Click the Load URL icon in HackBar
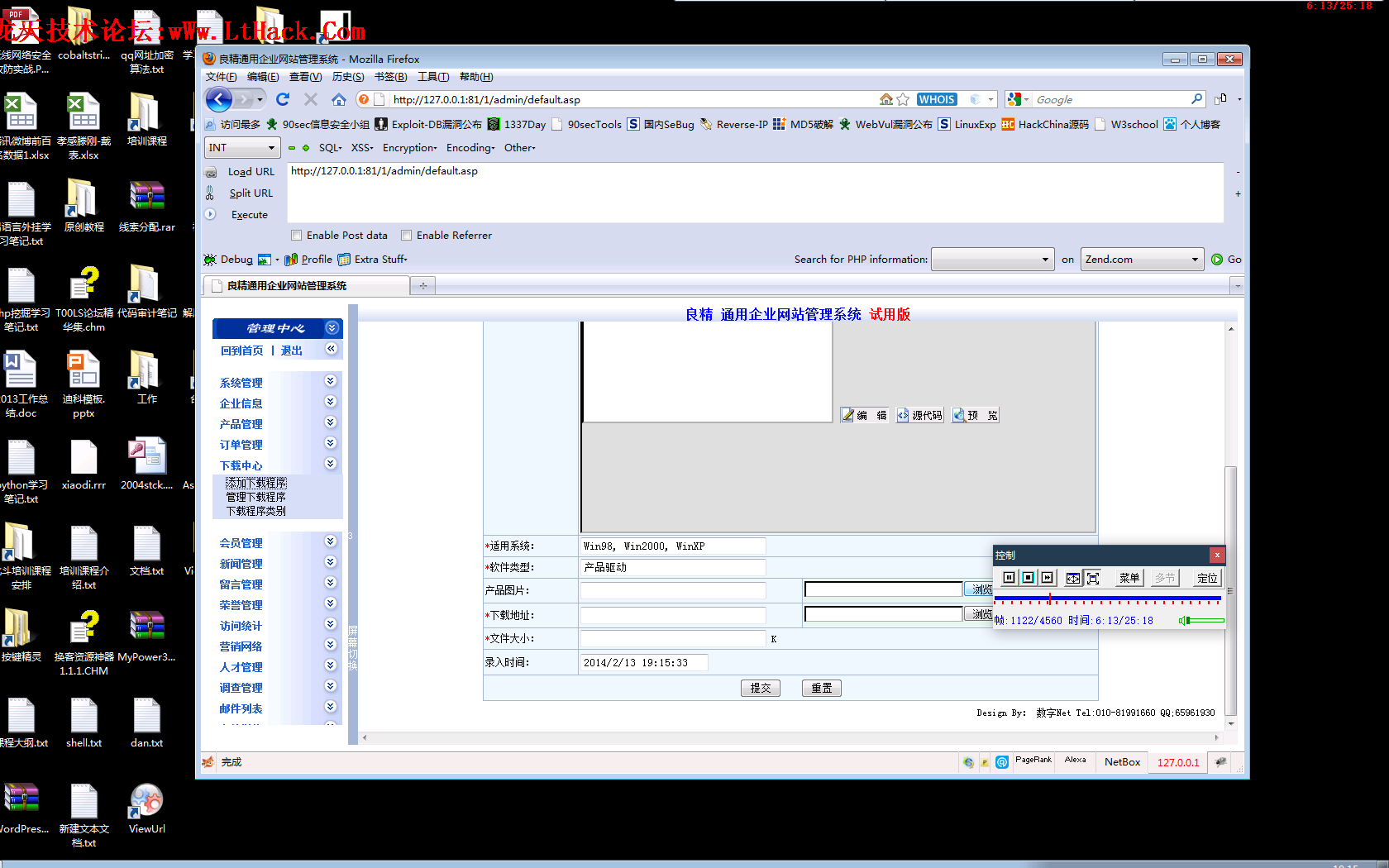The width and height of the screenshot is (1389, 868). (x=211, y=172)
